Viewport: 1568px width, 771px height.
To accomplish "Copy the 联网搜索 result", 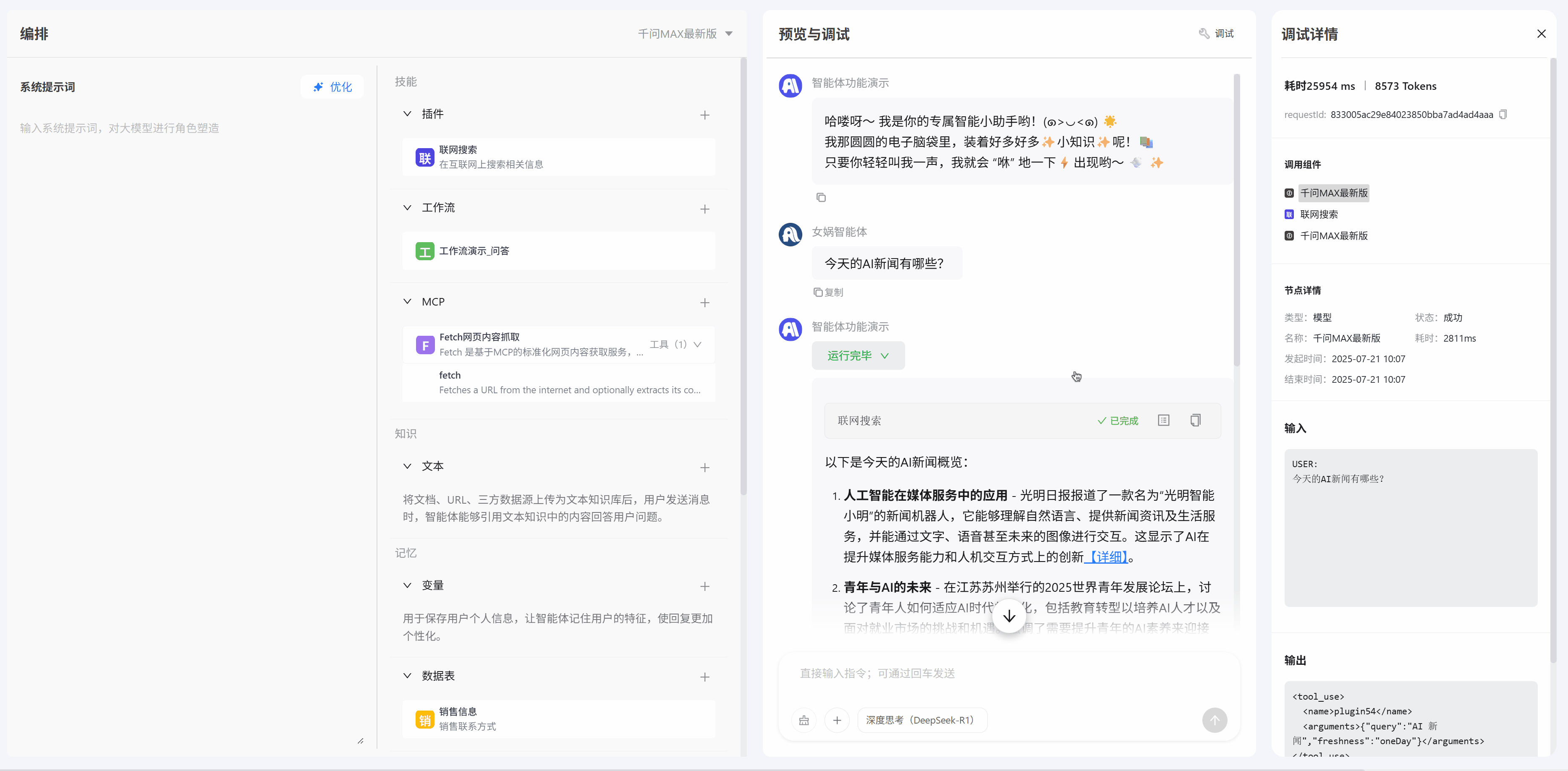I will tap(1195, 421).
